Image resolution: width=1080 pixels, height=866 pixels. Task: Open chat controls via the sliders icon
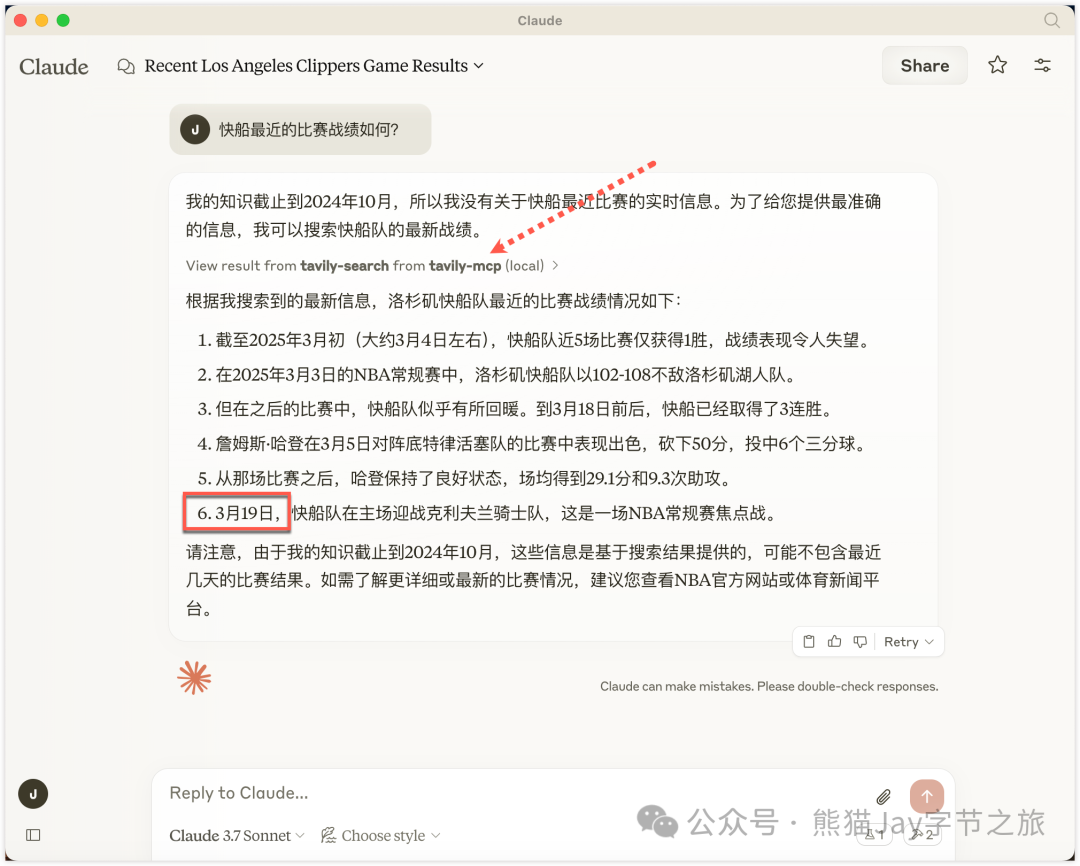(x=1042, y=65)
